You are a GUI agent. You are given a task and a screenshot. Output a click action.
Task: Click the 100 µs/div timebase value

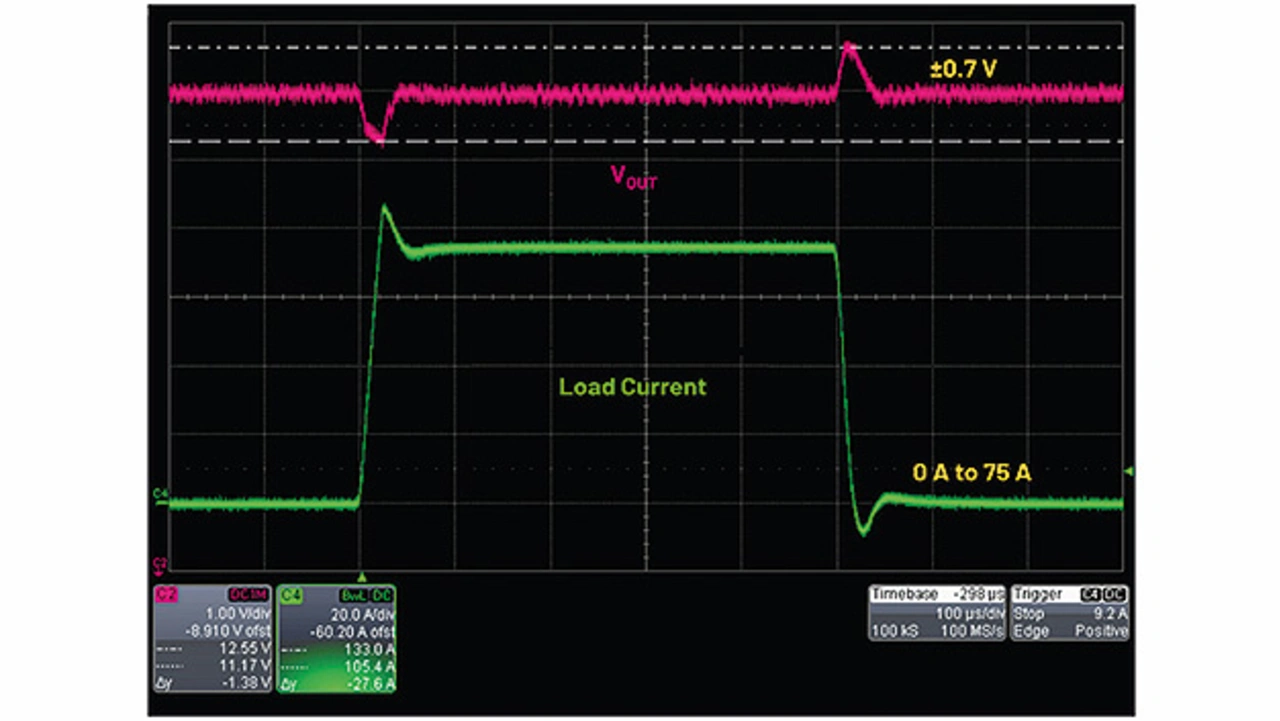pyautogui.click(x=967, y=612)
